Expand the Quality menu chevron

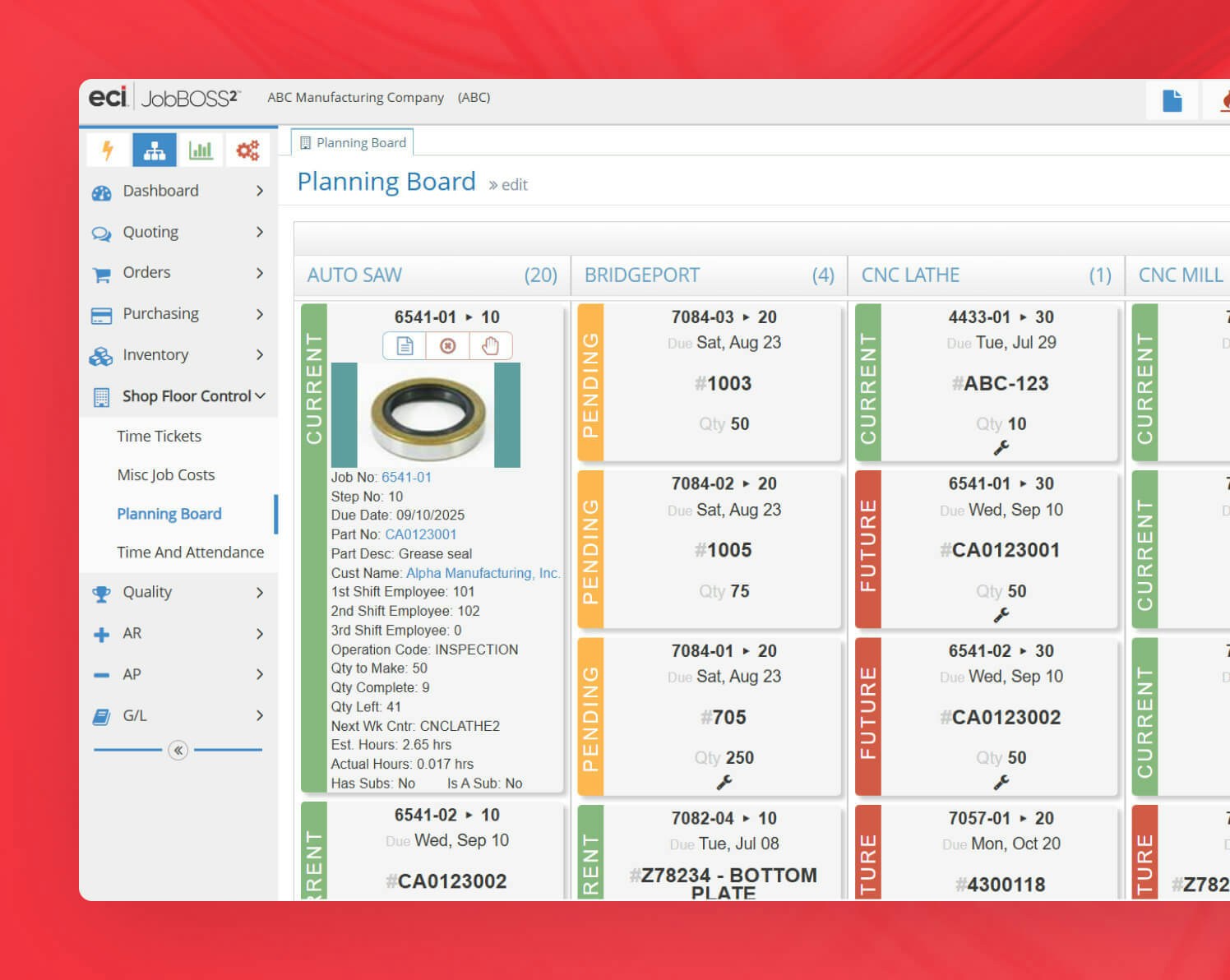click(260, 593)
